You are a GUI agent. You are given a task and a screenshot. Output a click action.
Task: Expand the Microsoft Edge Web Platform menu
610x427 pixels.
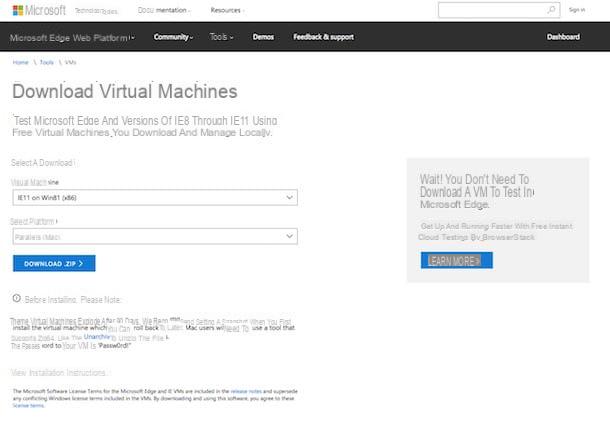pyautogui.click(x=72, y=38)
